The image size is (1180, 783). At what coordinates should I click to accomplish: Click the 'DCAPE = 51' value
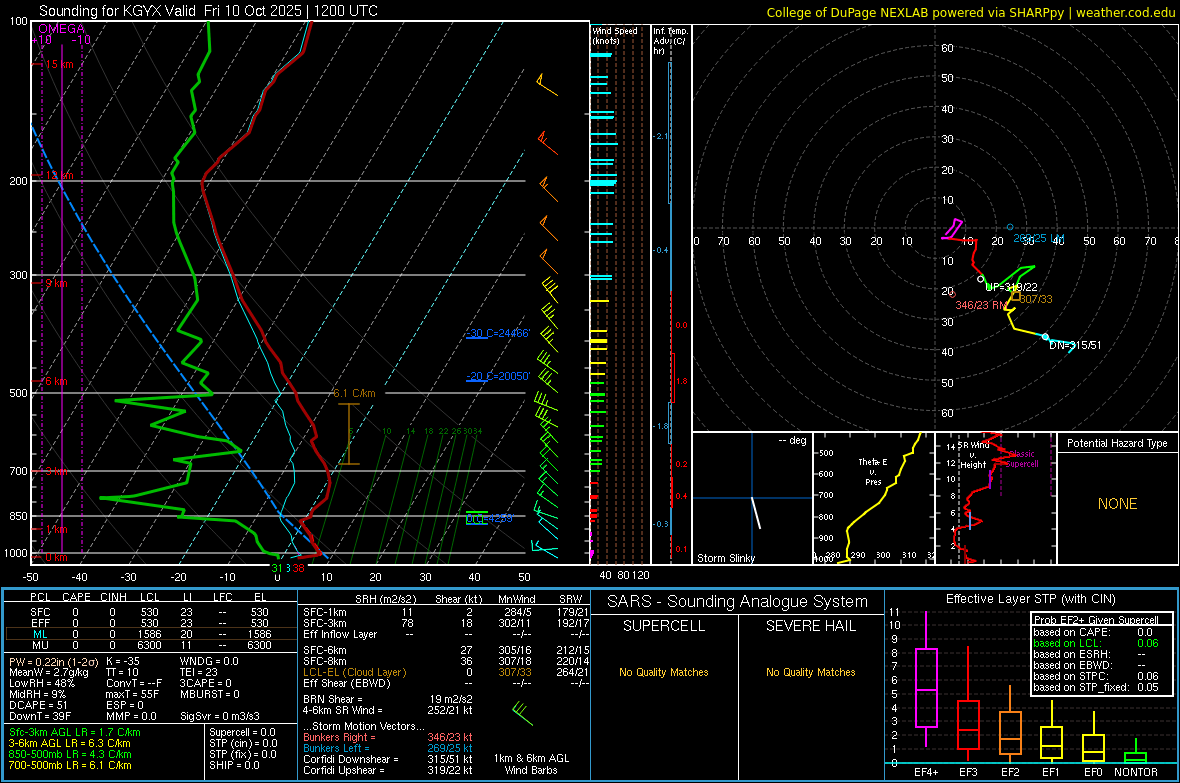38,705
